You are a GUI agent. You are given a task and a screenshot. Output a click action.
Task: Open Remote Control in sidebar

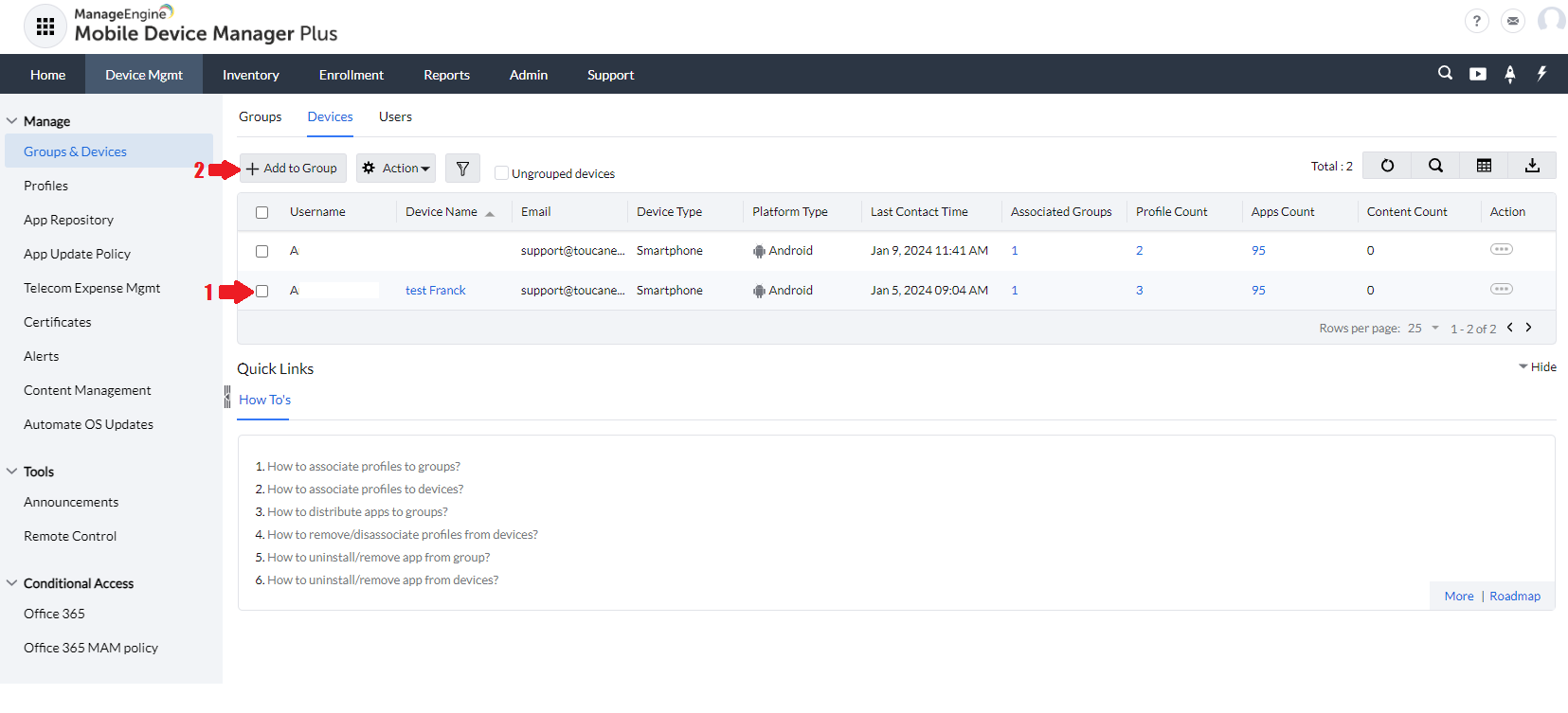coord(70,536)
